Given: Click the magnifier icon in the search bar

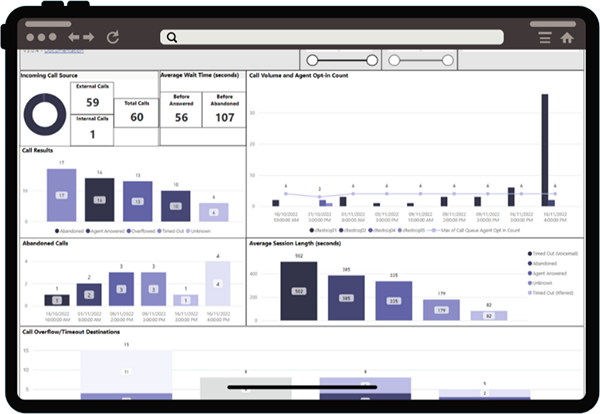Looking at the screenshot, I should point(172,37).
